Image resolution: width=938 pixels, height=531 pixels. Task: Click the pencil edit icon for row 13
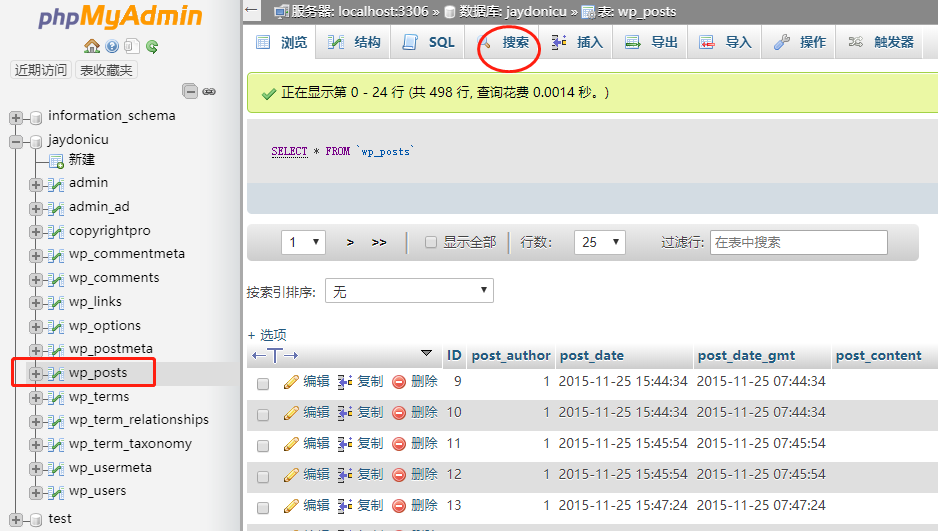[291, 506]
